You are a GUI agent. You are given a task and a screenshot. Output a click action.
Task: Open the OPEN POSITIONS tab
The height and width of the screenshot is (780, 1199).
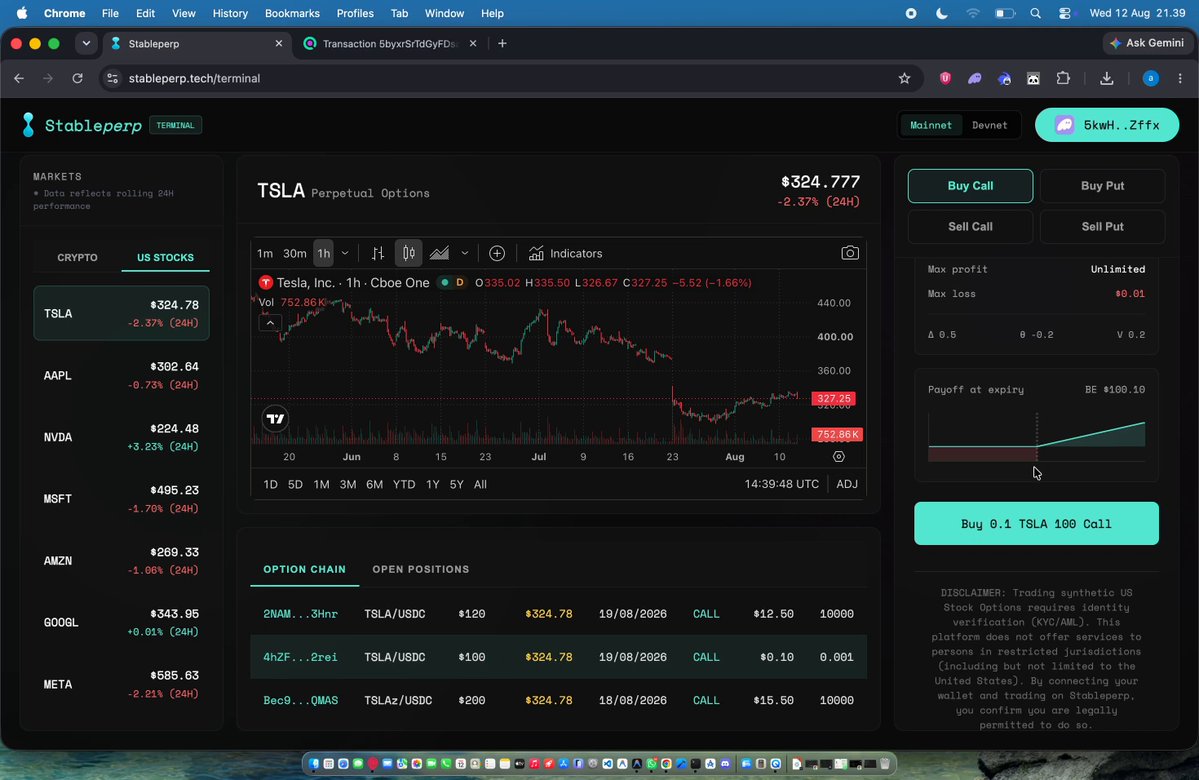421,569
